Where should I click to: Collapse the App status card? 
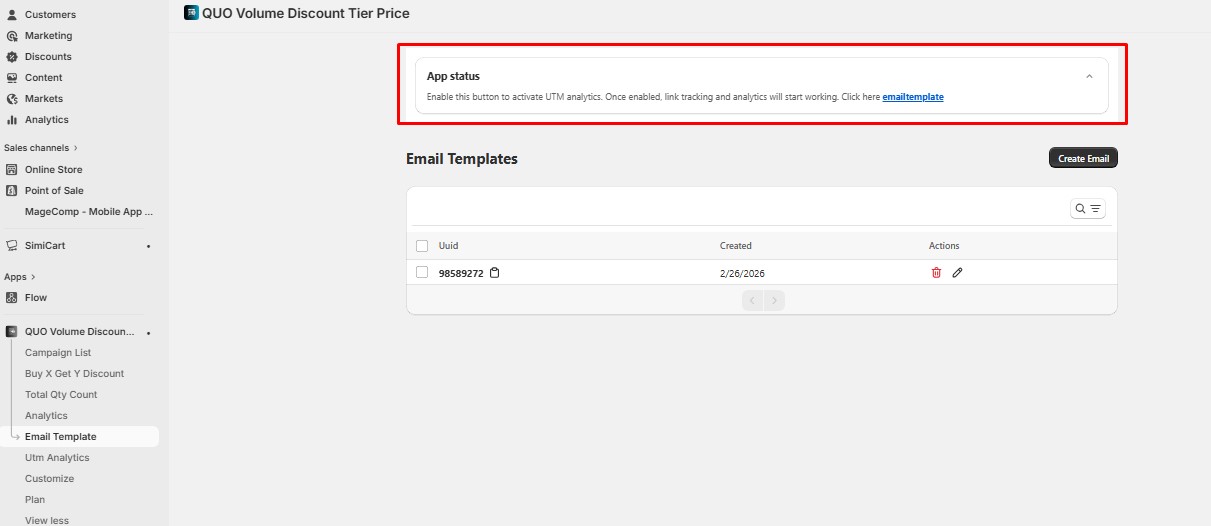pos(1089,76)
